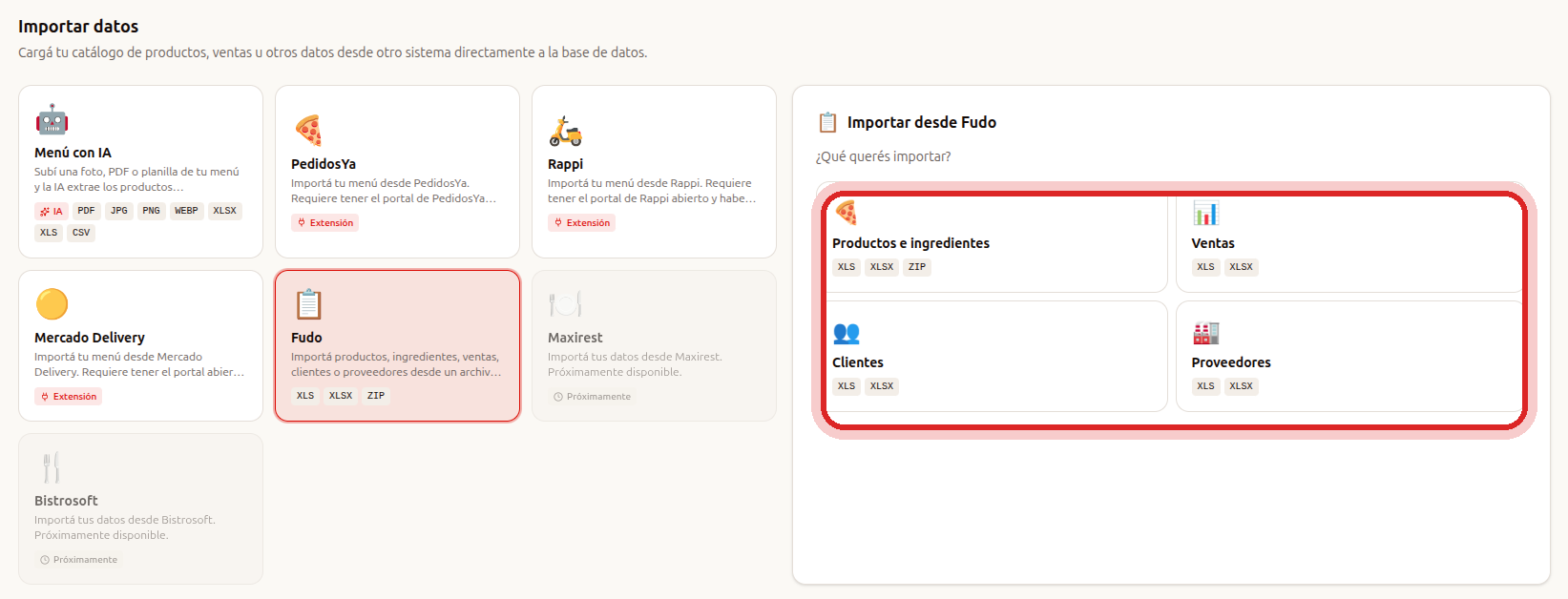Choose Mercado Delivery import title

tap(90, 338)
